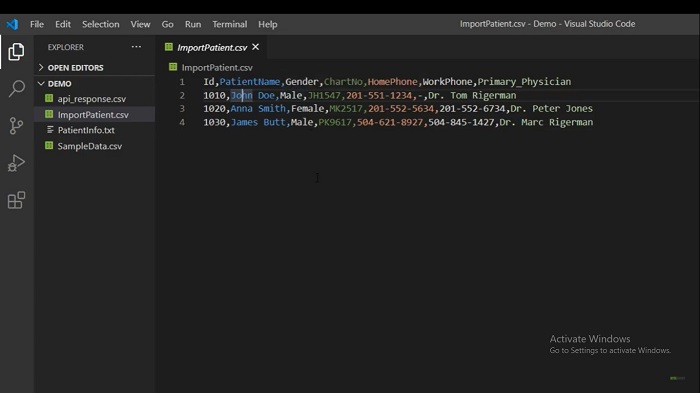This screenshot has width=700, height=393.
Task: Open the Go menu
Action: pyautogui.click(x=167, y=24)
